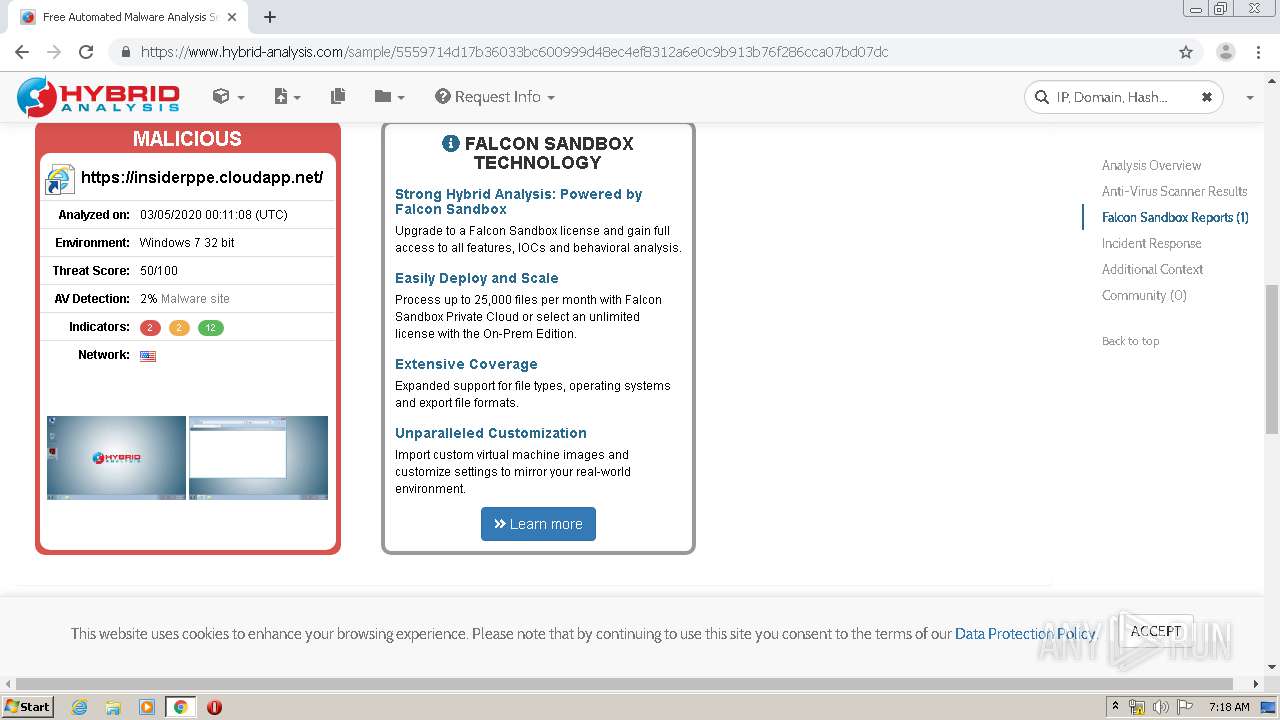This screenshot has height=720, width=1280.
Task: Click the orange indicator badge showing 2
Action: [x=179, y=327]
